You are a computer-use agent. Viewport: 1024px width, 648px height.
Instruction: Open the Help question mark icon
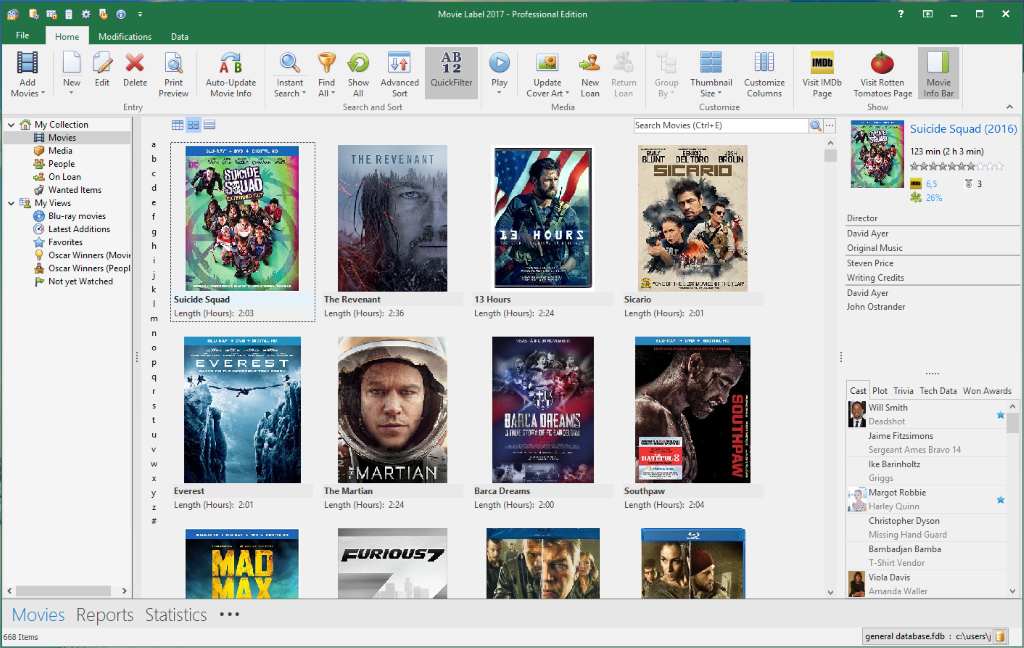pos(901,14)
